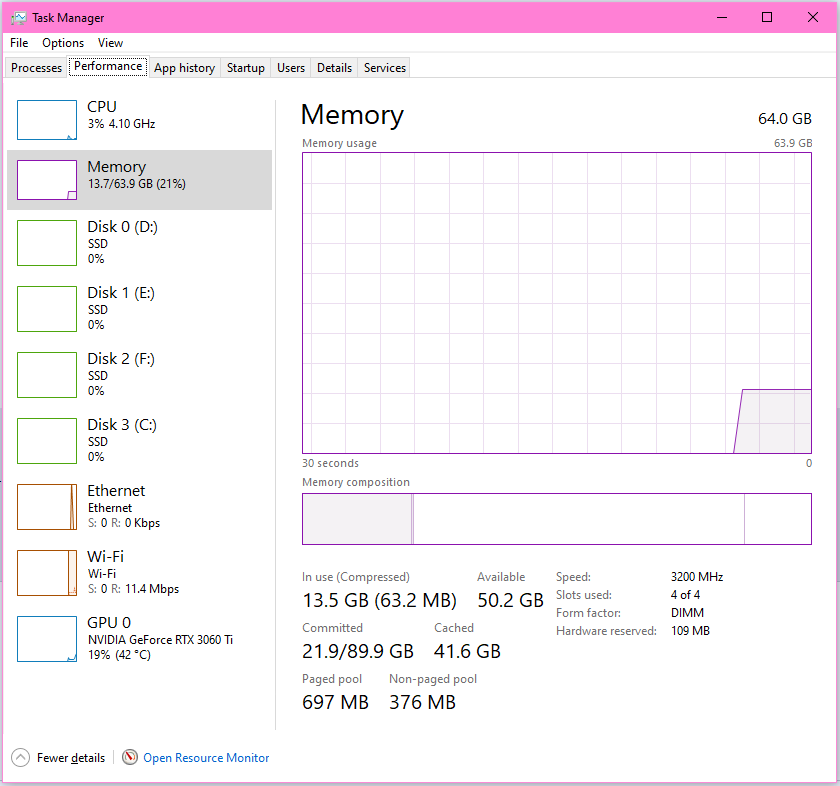The image size is (840, 786).
Task: Switch to the Details tab
Action: [334, 68]
